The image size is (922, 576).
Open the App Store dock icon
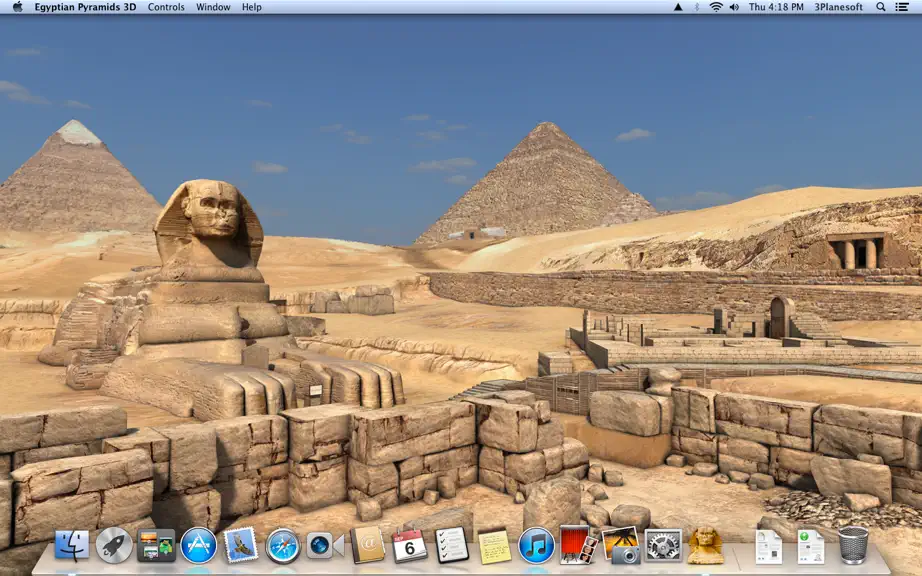199,545
